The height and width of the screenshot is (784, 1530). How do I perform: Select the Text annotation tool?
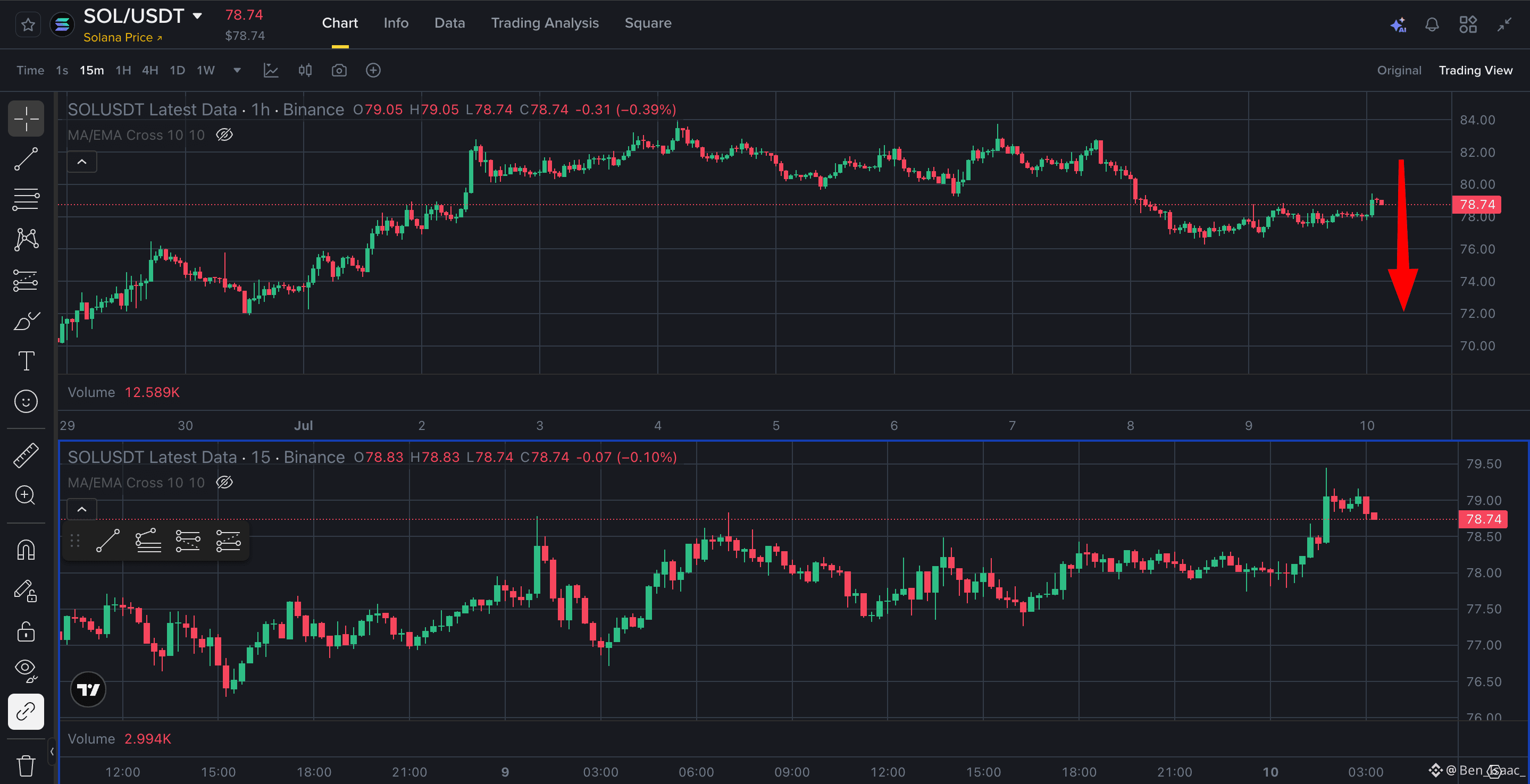pyautogui.click(x=26, y=361)
